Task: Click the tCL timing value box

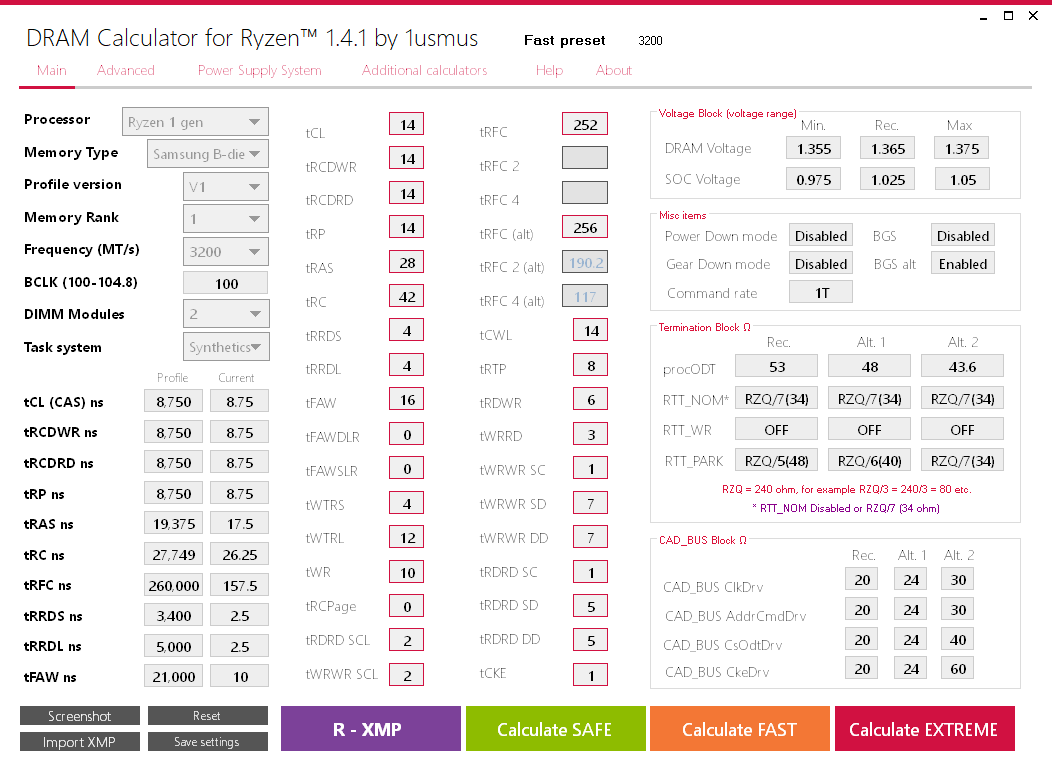Action: tap(407, 124)
